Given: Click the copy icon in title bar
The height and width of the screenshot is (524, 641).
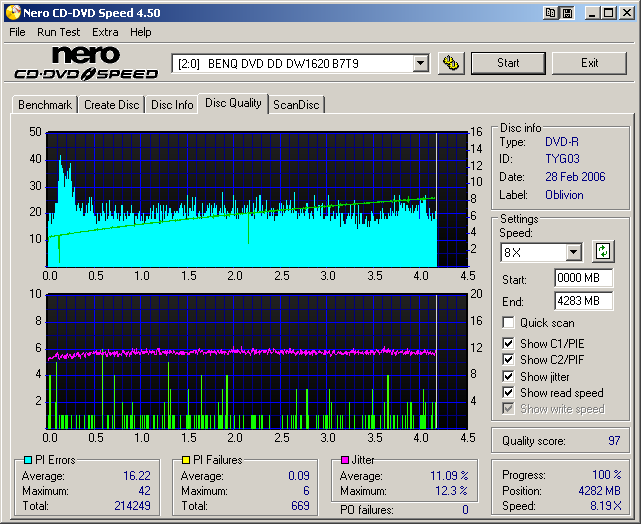Looking at the screenshot, I should click(551, 13).
